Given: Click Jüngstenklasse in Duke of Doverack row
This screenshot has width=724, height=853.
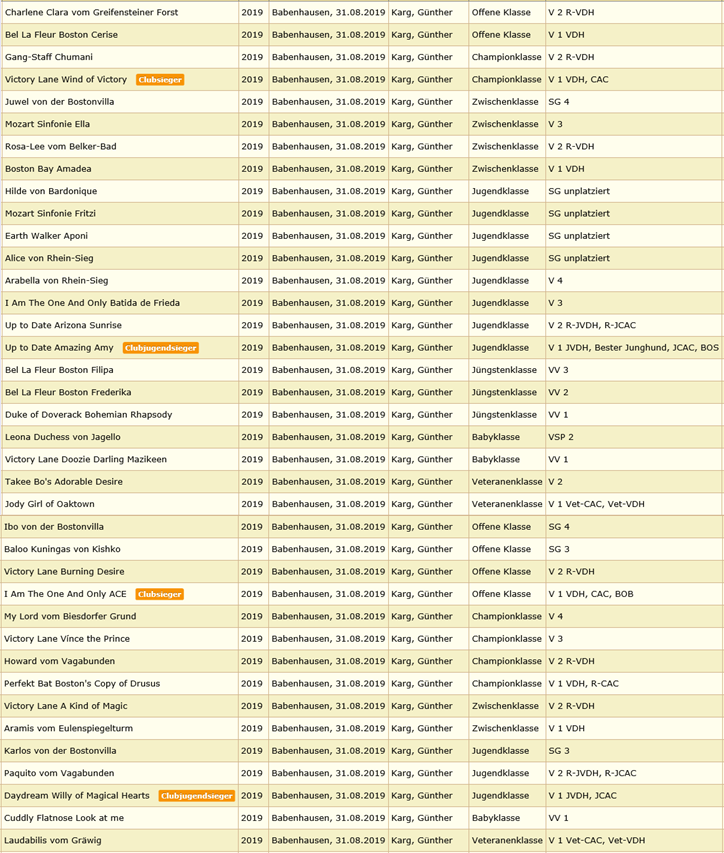Looking at the screenshot, I should 504,414.
